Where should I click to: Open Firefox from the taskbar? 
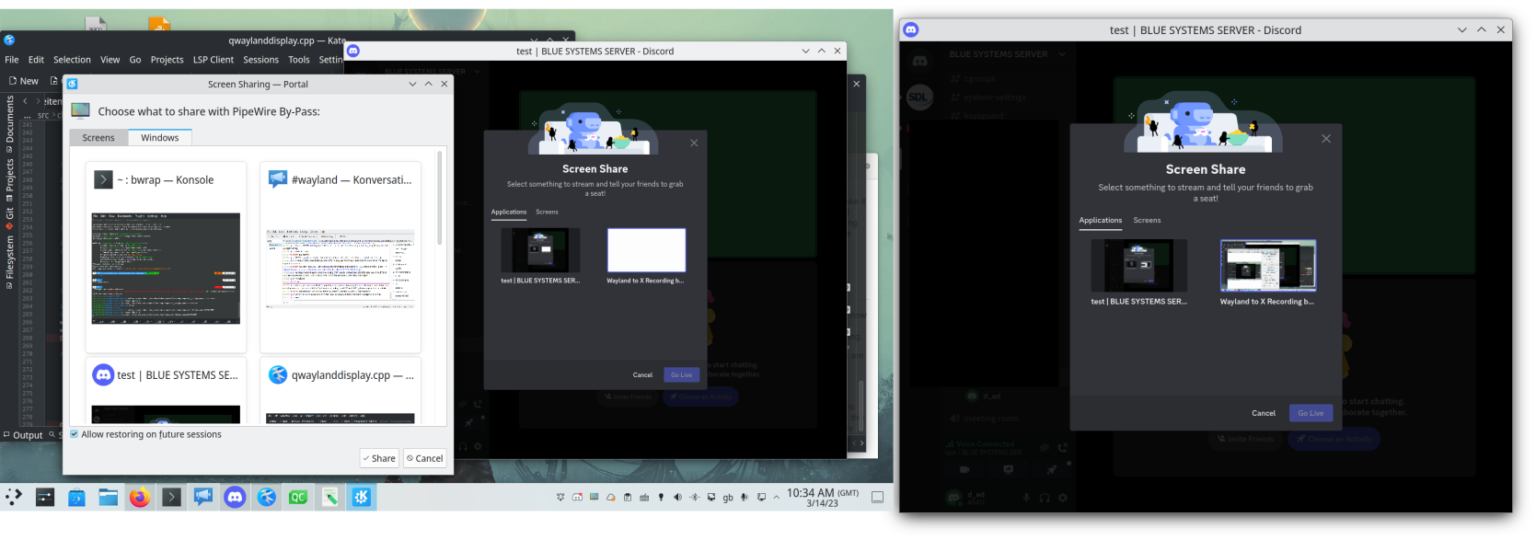click(139, 497)
